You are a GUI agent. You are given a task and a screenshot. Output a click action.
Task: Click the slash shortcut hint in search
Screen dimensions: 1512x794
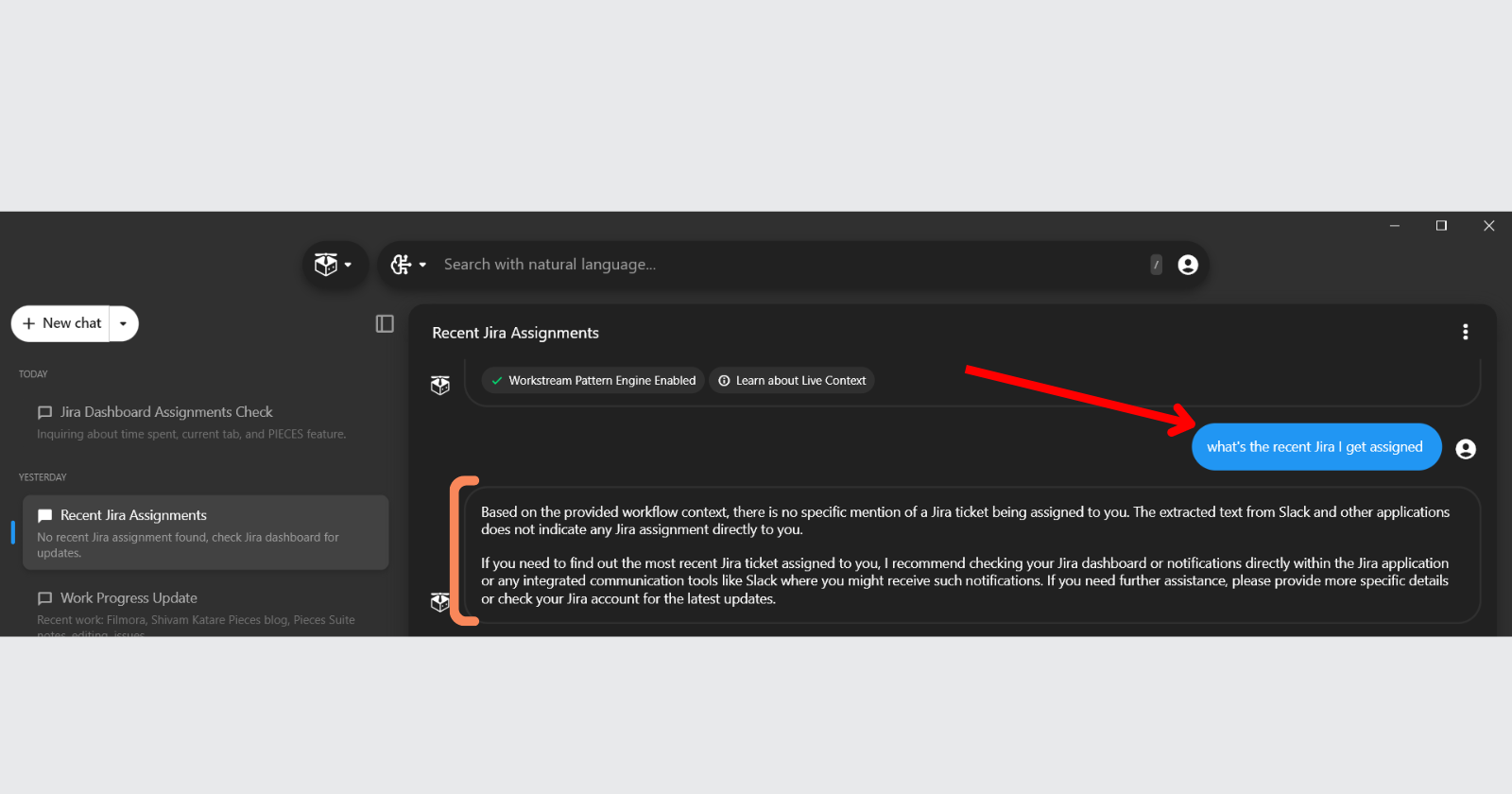pos(1156,265)
